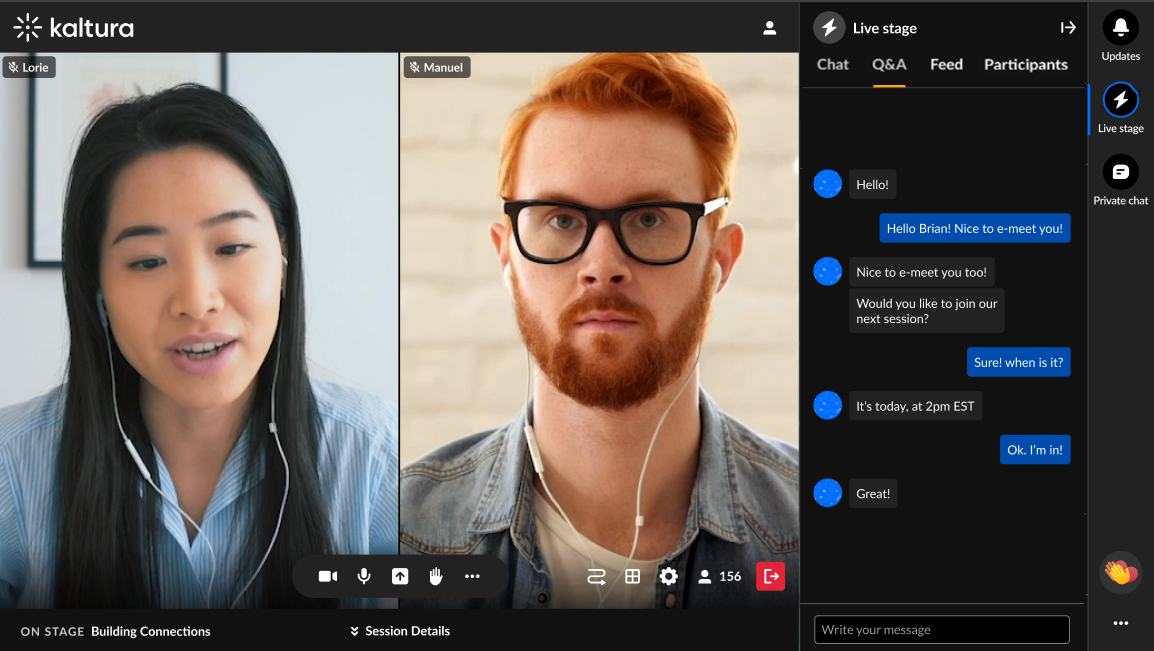This screenshot has height=651, width=1154.
Task: Raise hand using the hand icon
Action: pos(436,576)
